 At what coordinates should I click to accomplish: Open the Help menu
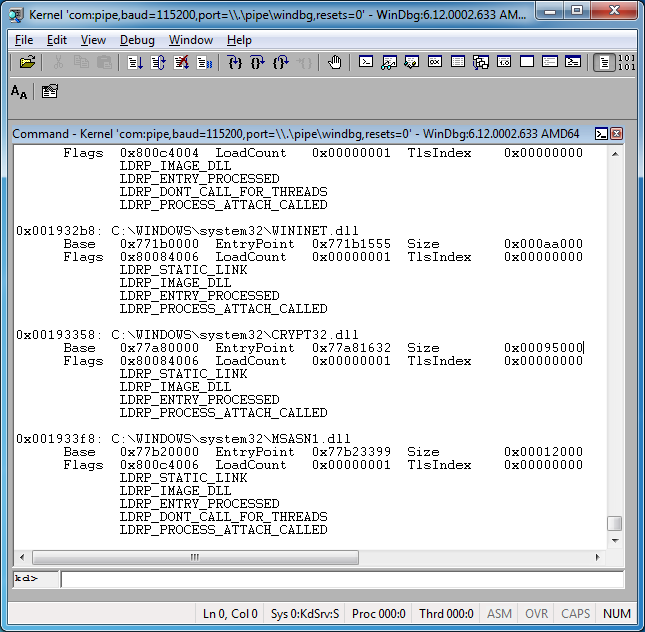pos(239,40)
